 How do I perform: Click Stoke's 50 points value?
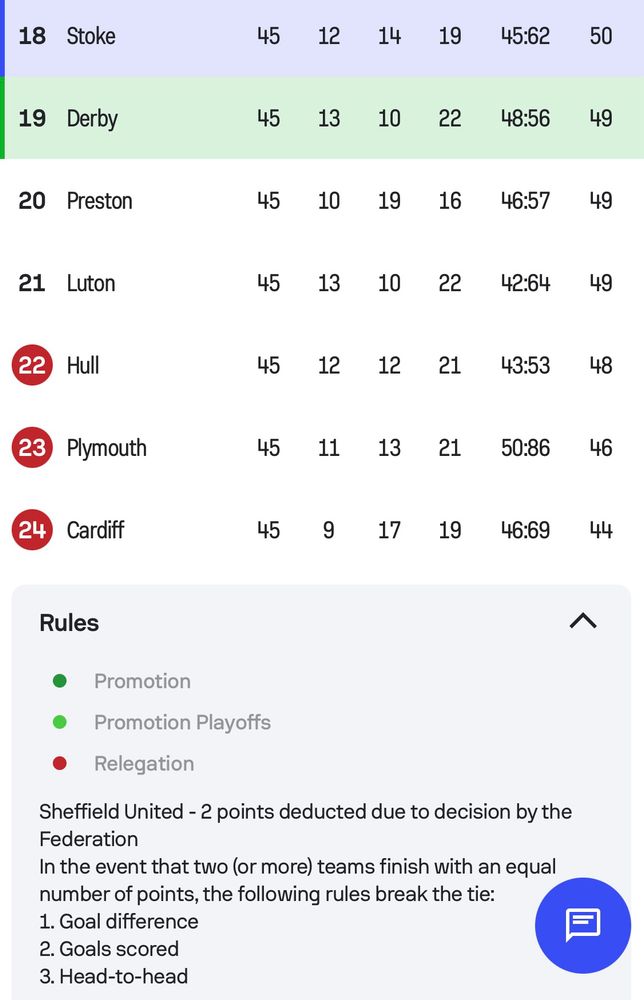click(600, 36)
